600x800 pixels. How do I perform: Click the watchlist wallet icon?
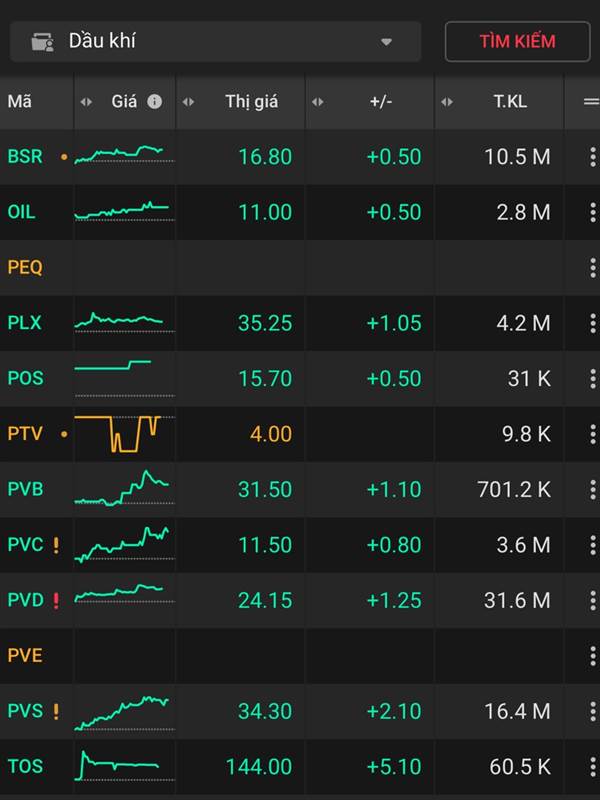(x=42, y=42)
